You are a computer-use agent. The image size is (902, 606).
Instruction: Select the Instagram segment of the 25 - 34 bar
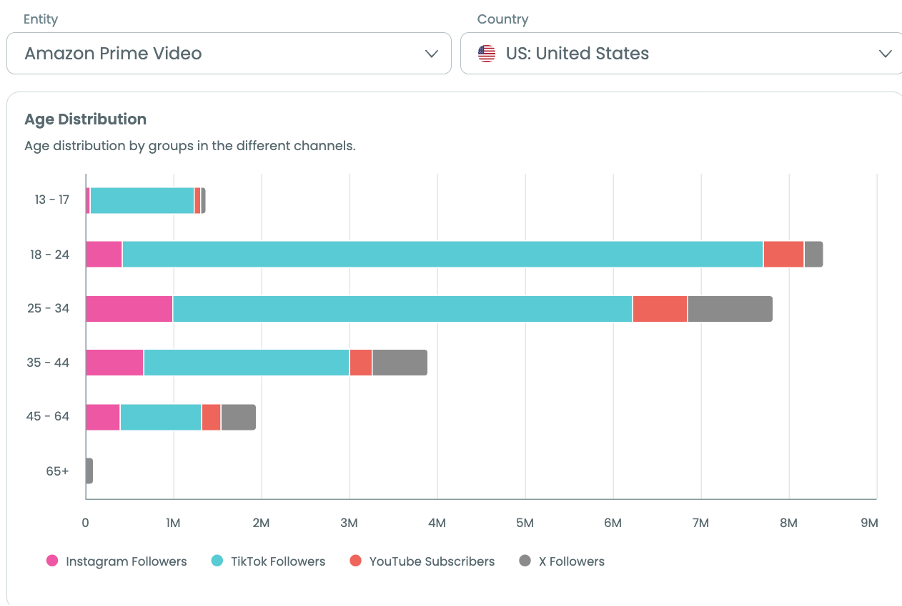pyautogui.click(x=129, y=309)
